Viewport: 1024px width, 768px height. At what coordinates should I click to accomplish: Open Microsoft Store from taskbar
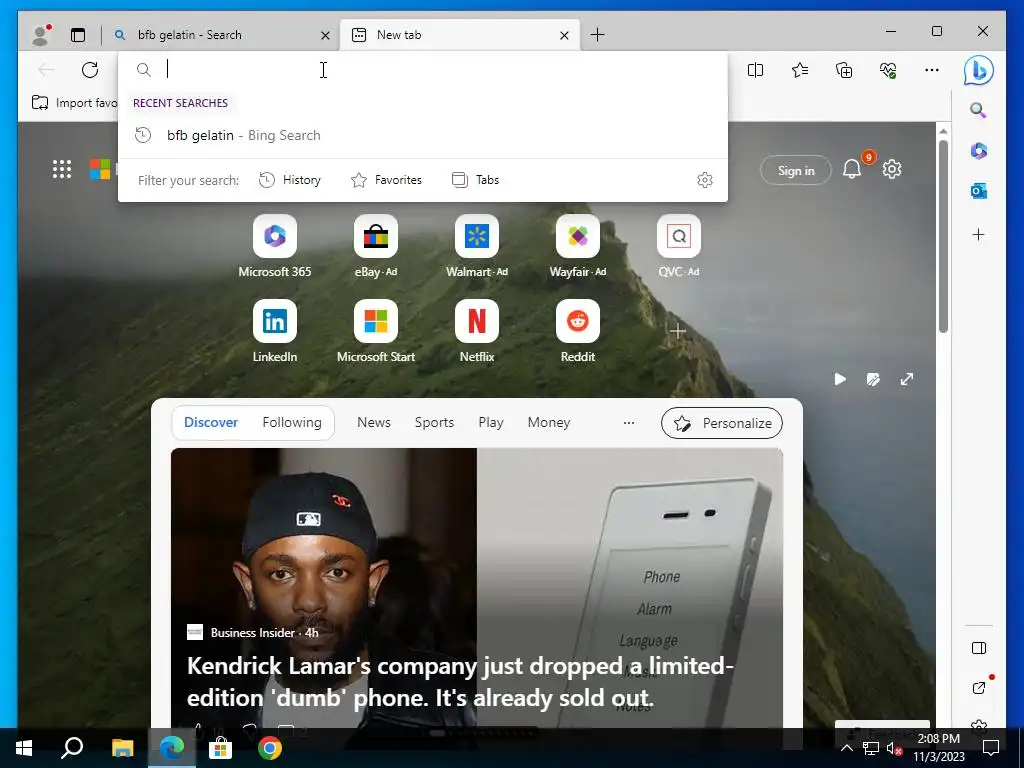(220, 748)
